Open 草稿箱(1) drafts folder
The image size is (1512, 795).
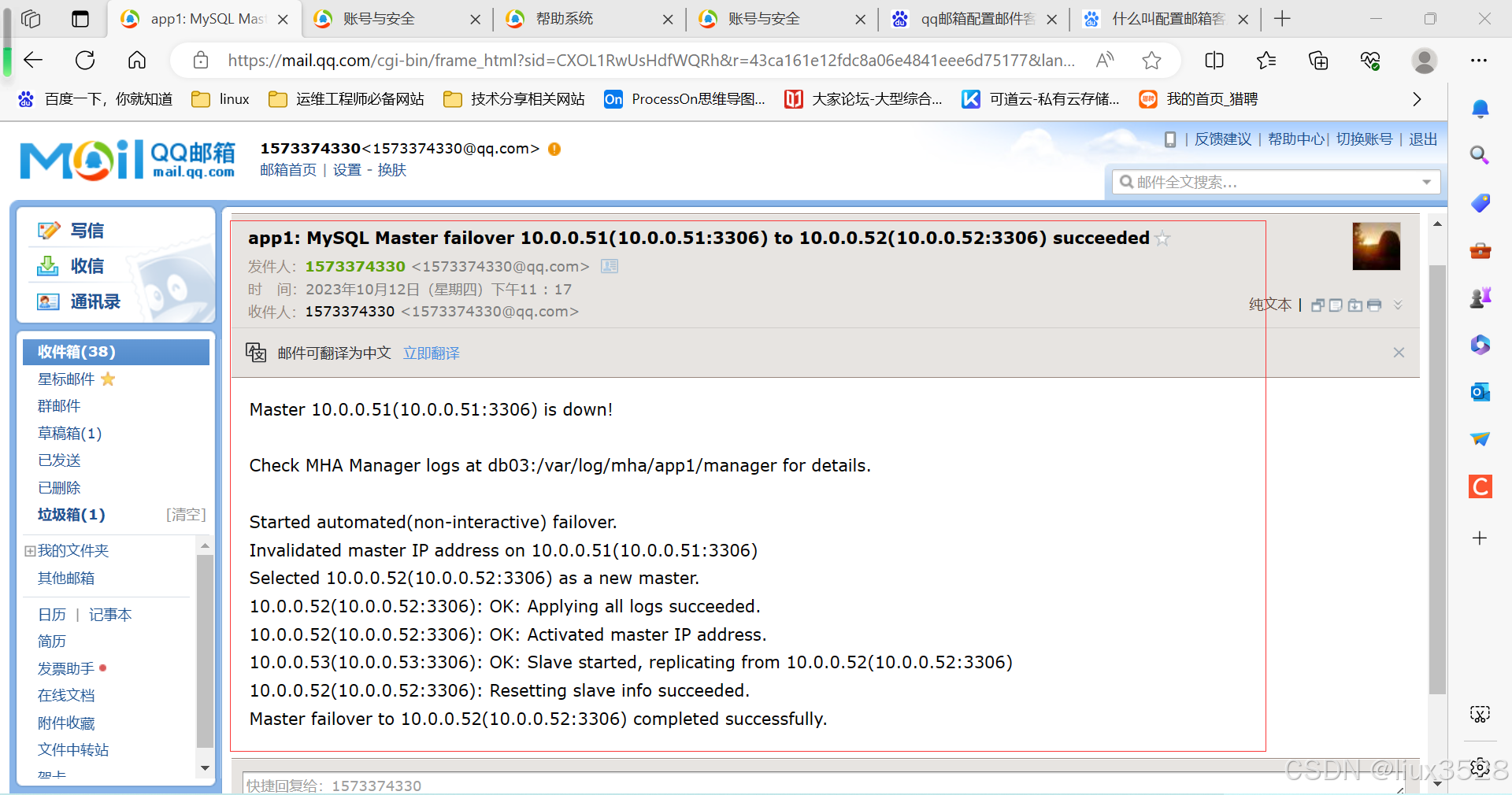[69, 434]
